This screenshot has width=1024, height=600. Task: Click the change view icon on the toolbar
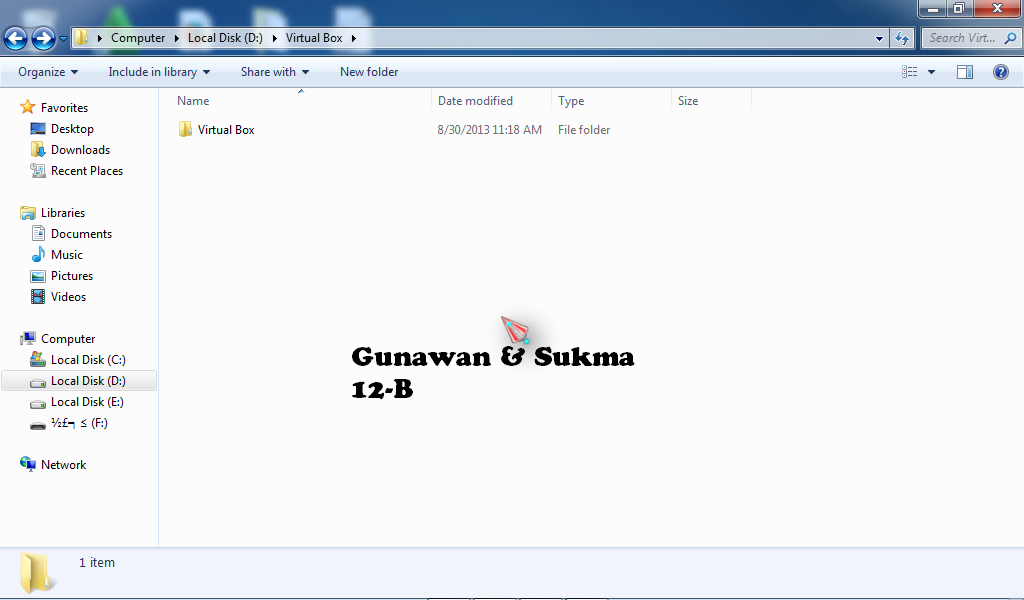pyautogui.click(x=911, y=71)
